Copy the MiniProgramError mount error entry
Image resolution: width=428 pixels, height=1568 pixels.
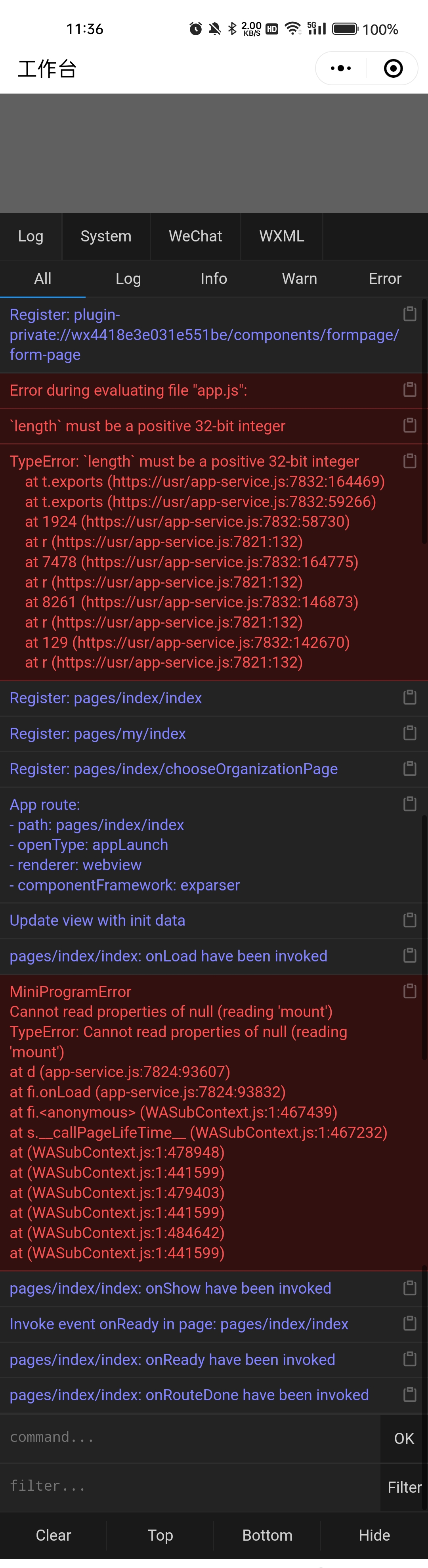tap(410, 991)
